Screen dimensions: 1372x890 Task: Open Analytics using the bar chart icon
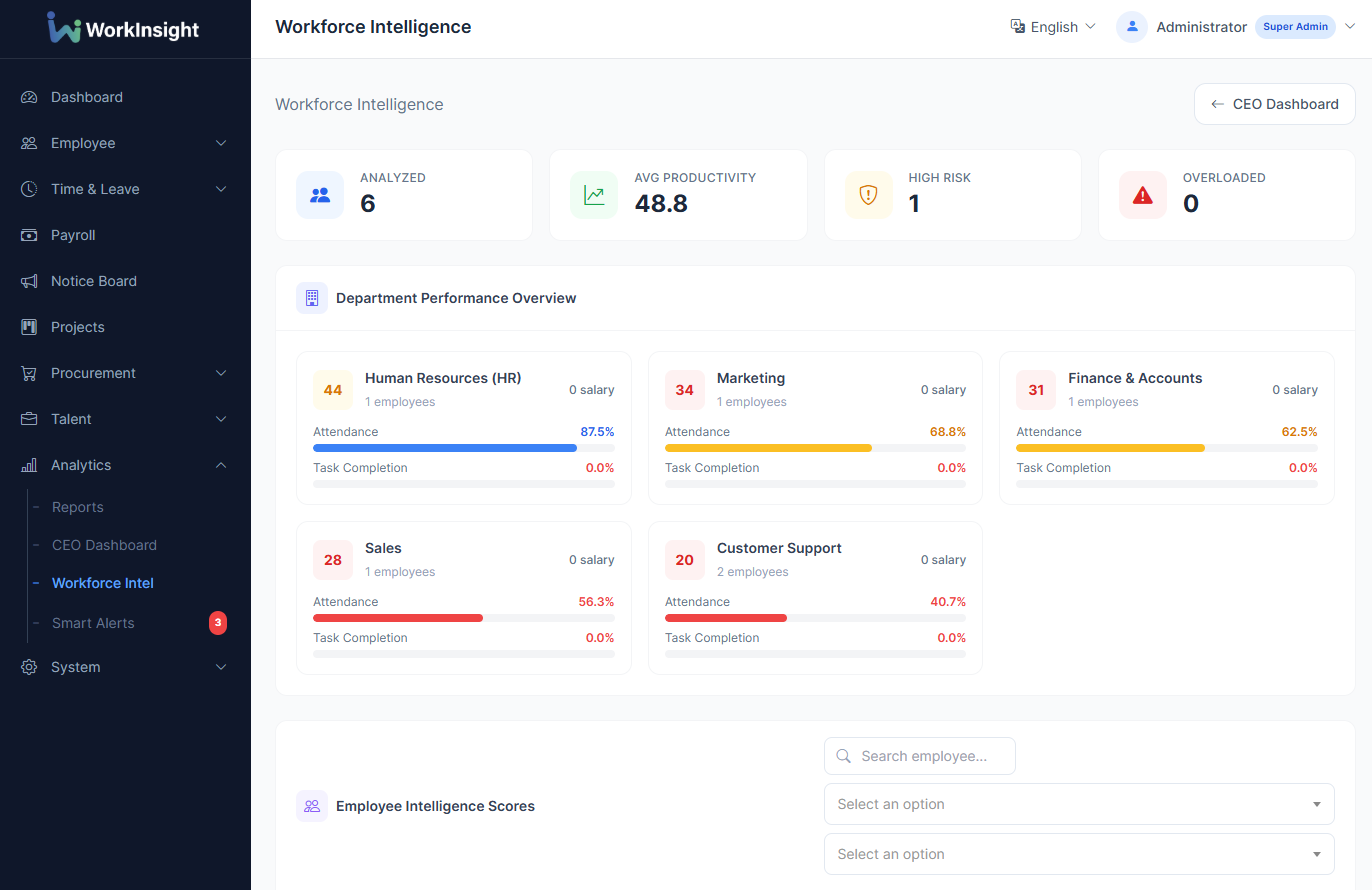pyautogui.click(x=29, y=465)
